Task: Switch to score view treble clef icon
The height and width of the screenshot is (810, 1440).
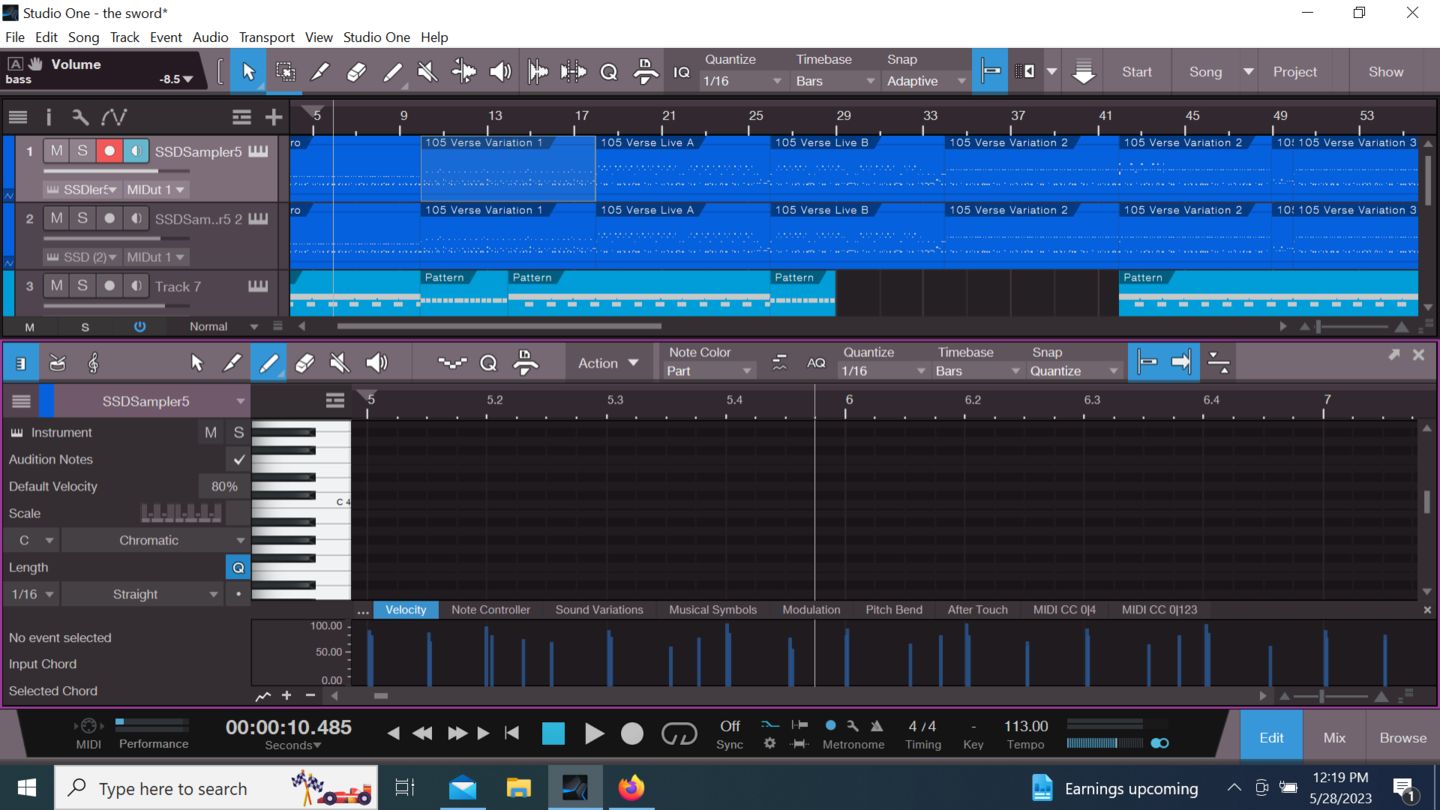Action: pyautogui.click(x=93, y=363)
